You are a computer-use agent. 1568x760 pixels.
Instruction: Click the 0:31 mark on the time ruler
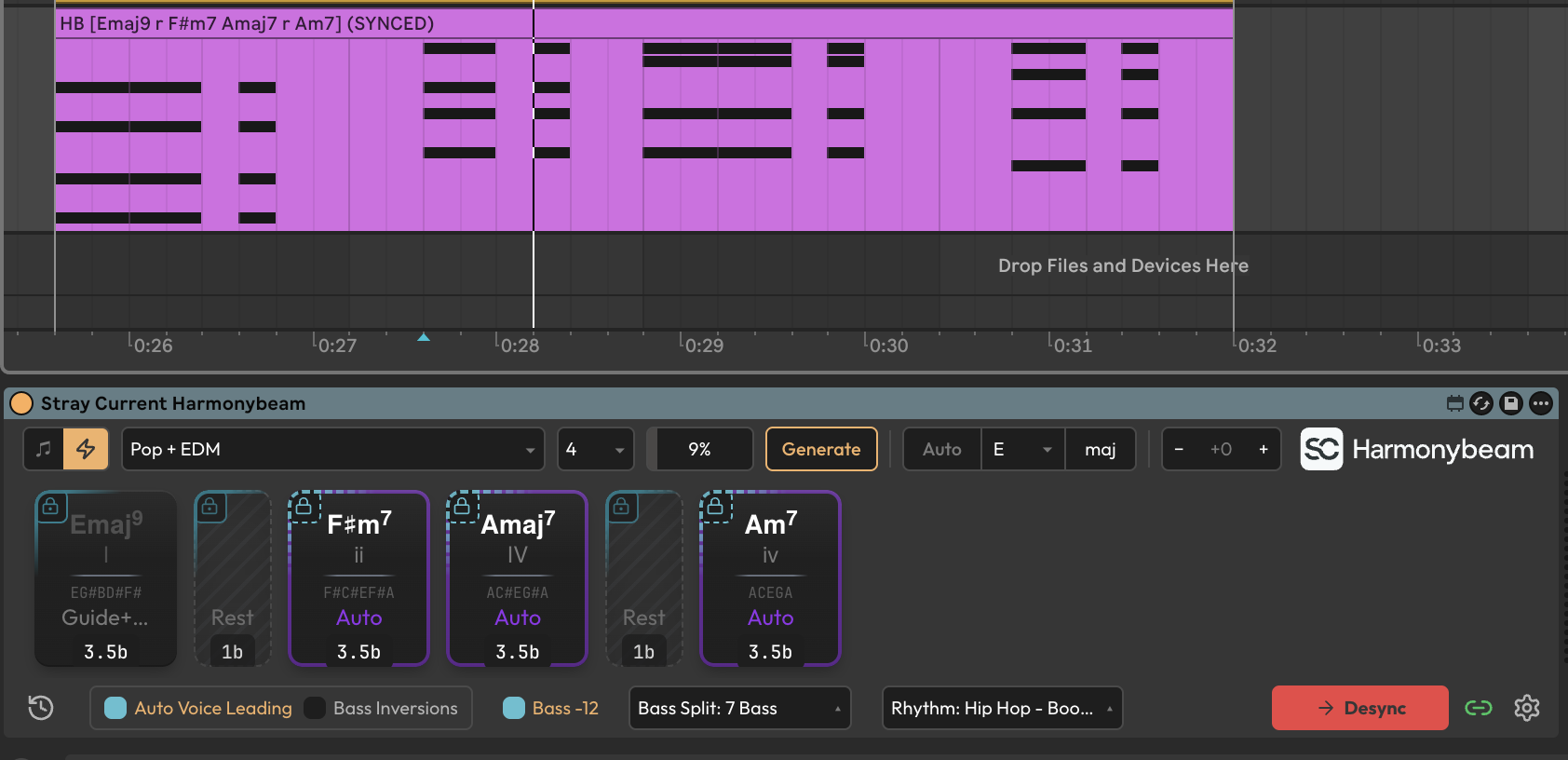pos(1073,346)
